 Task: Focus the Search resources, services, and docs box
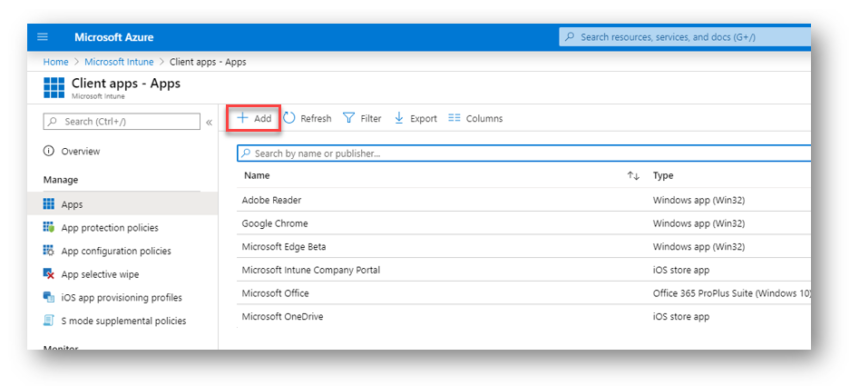(x=685, y=37)
